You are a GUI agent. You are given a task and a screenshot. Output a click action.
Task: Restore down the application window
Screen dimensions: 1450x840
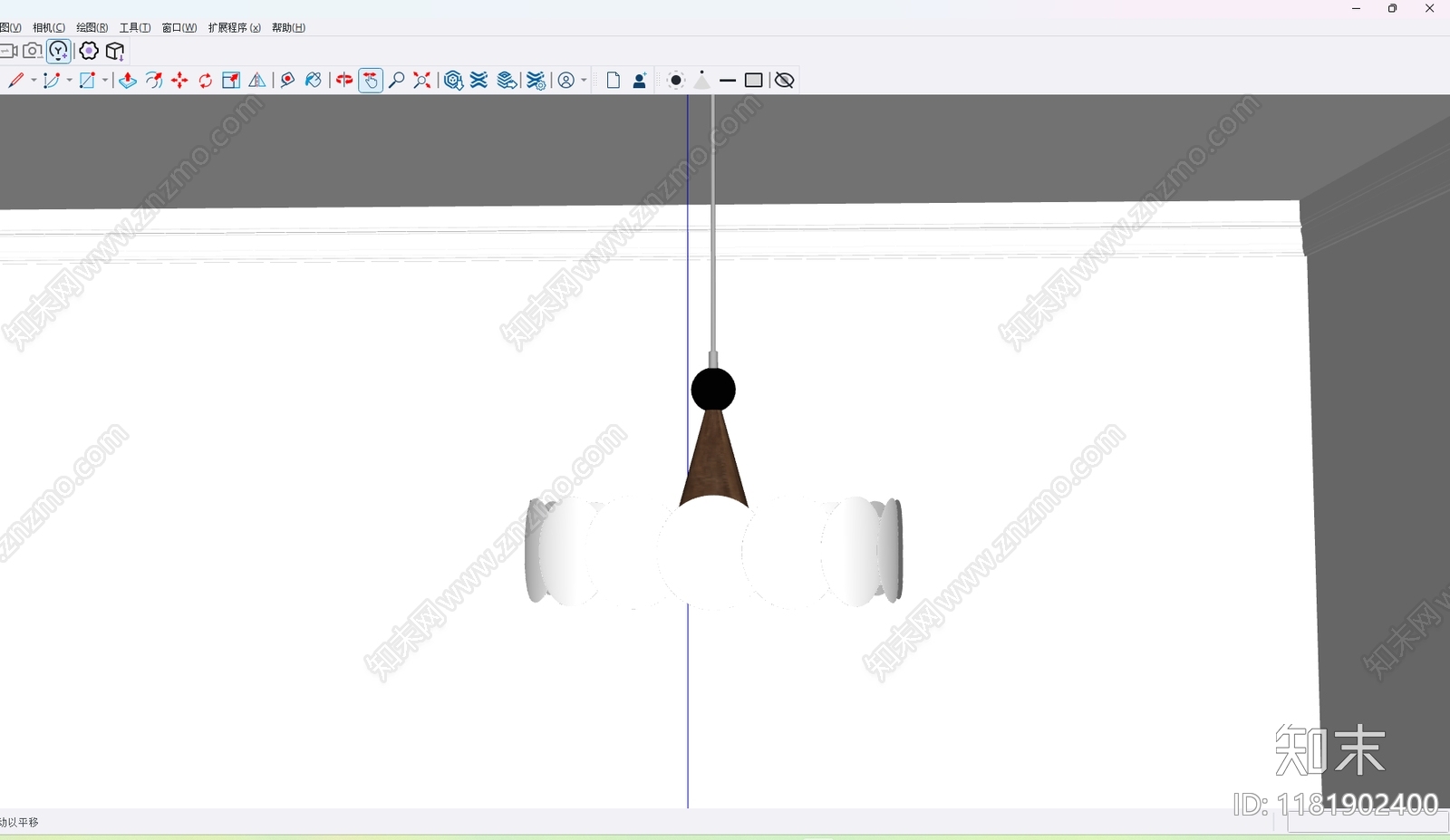(x=1393, y=9)
